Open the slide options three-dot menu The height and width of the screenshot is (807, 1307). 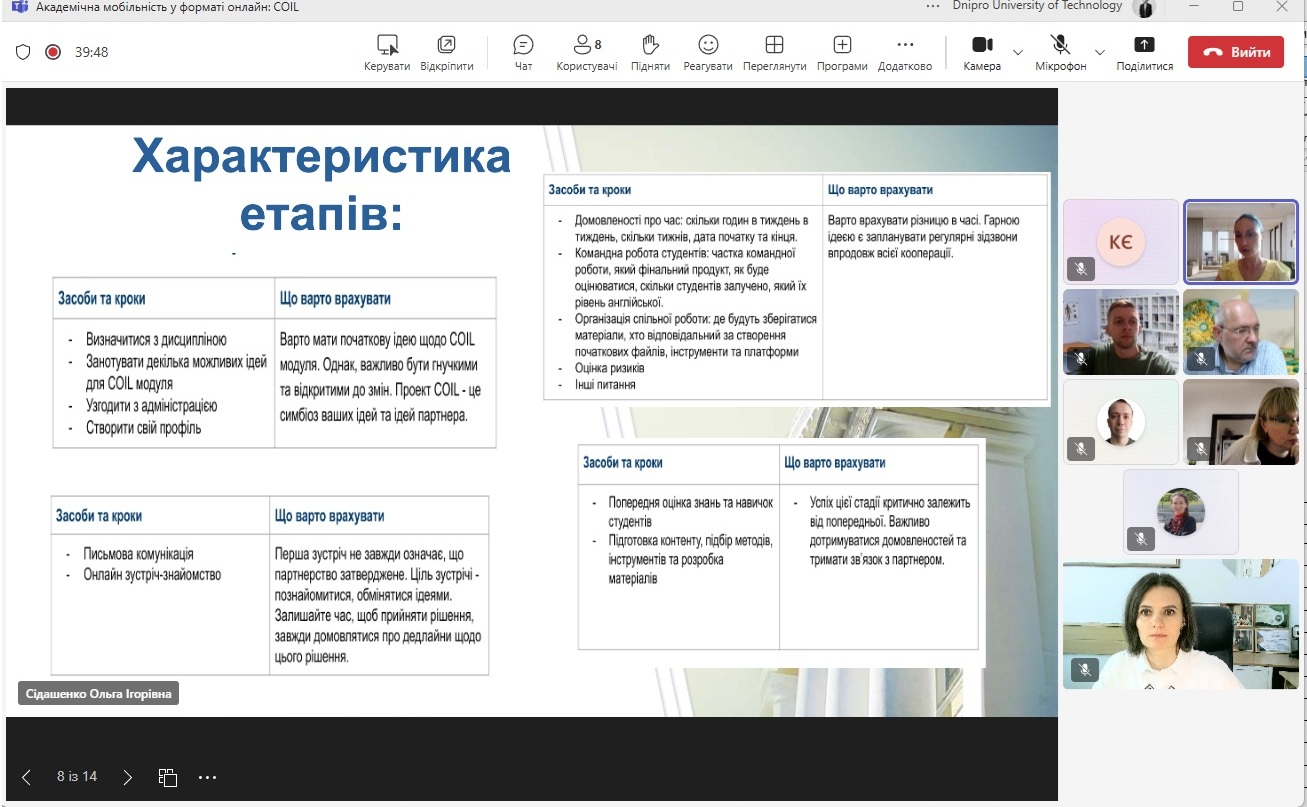click(207, 777)
